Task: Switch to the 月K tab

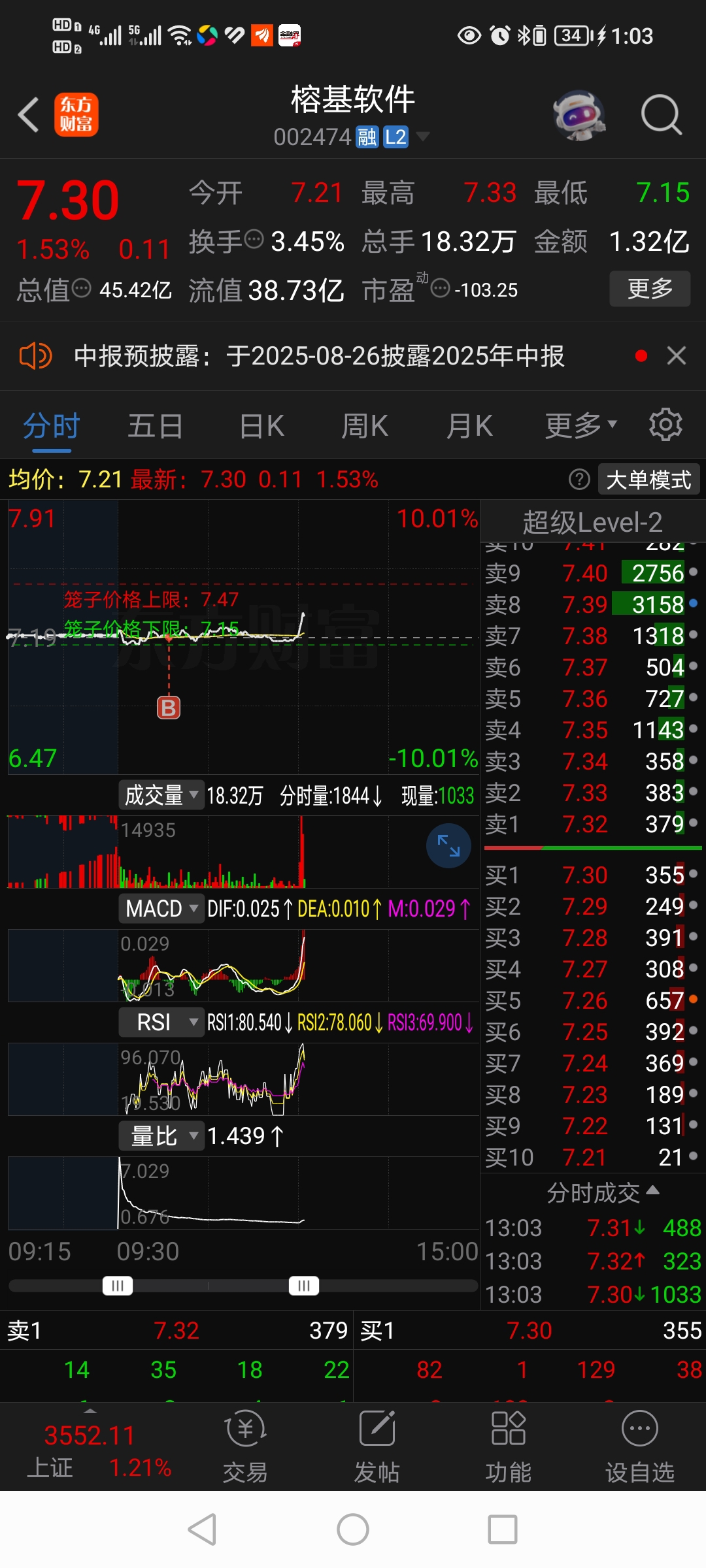Action: (469, 425)
